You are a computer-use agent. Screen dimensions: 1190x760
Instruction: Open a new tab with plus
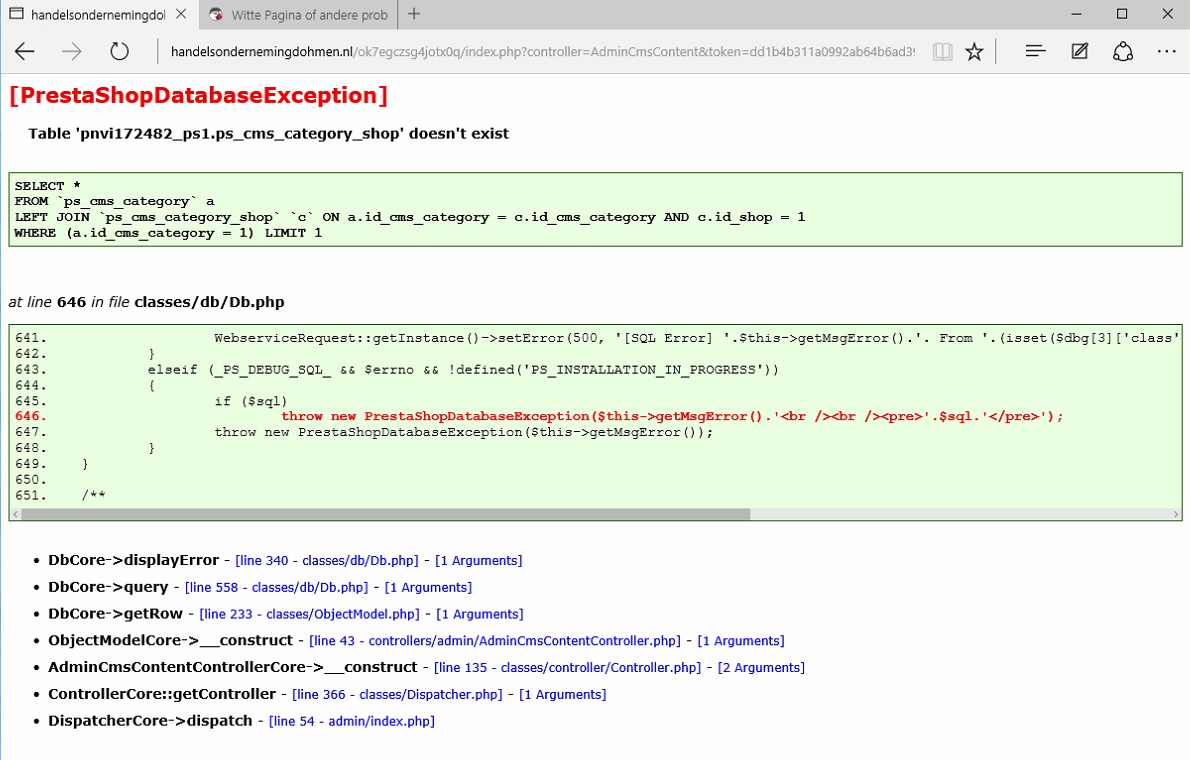(x=414, y=14)
